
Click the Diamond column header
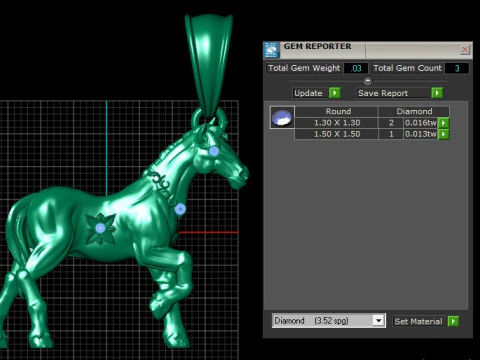414,111
